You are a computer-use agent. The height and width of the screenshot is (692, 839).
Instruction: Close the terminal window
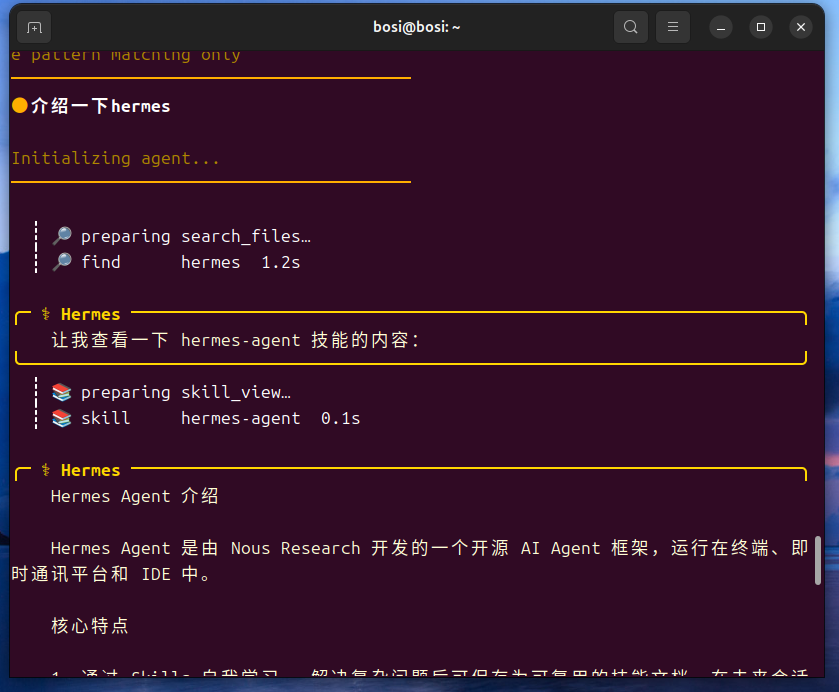point(800,27)
